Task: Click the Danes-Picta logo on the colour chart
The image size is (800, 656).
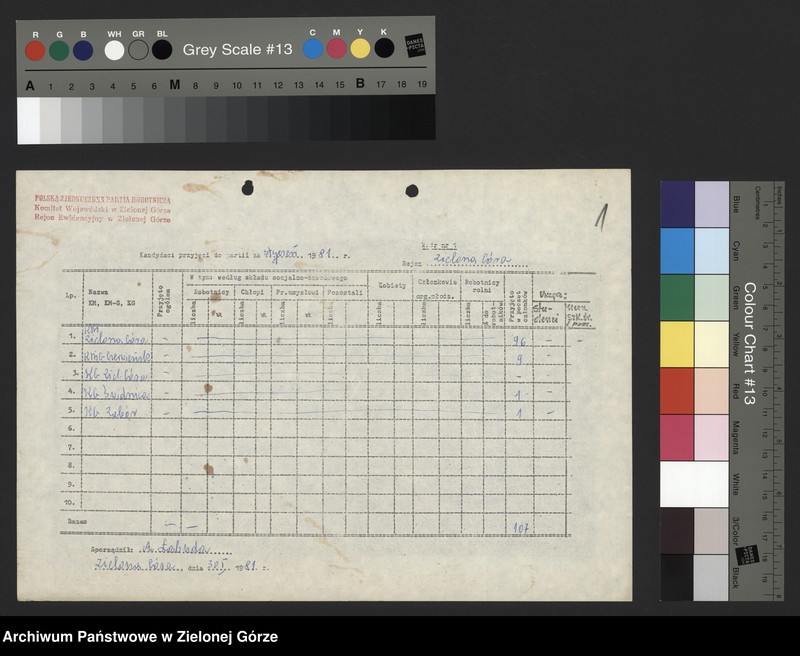Action: pyautogui.click(x=747, y=554)
